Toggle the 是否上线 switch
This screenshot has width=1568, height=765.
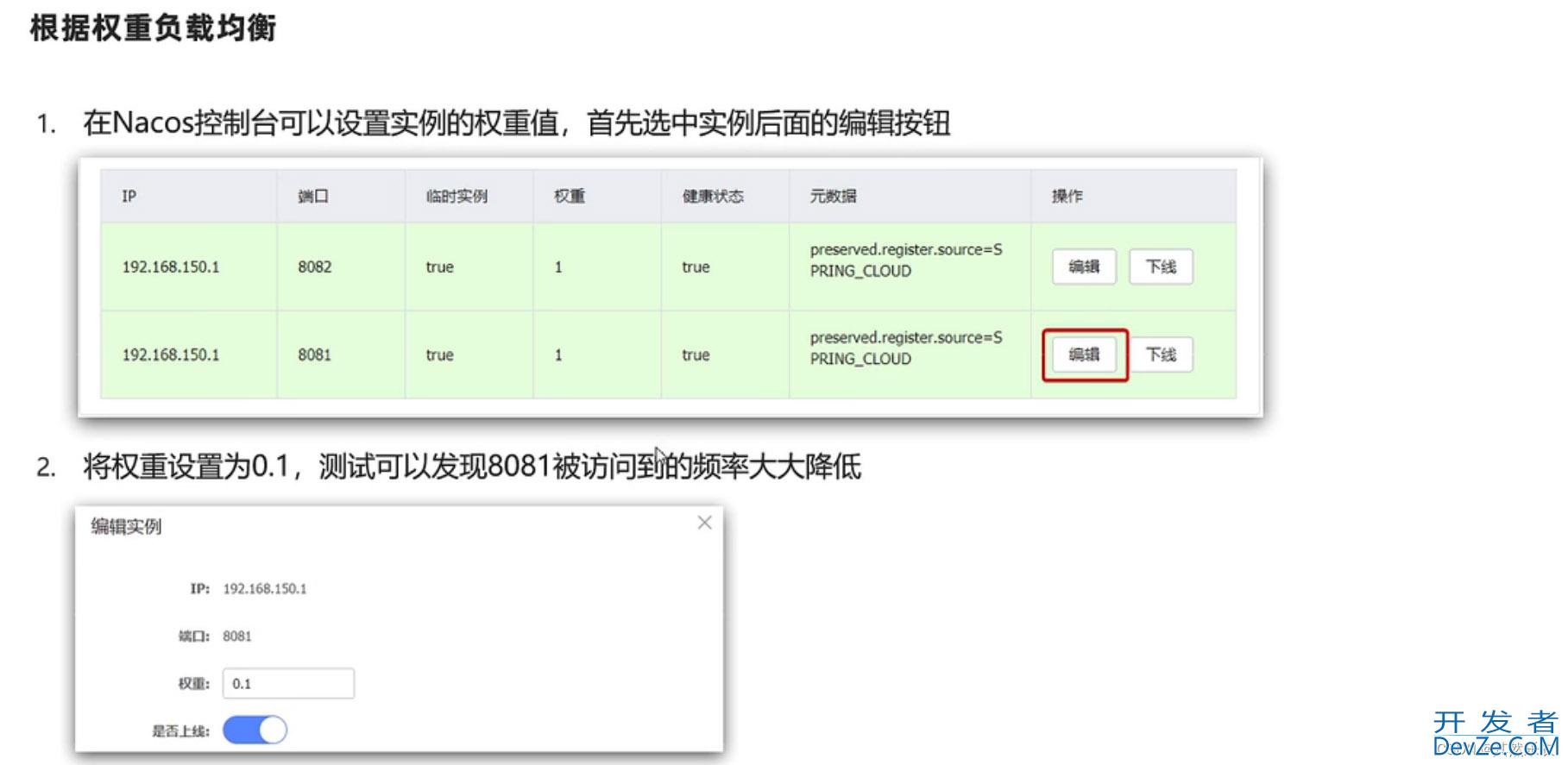click(x=255, y=730)
